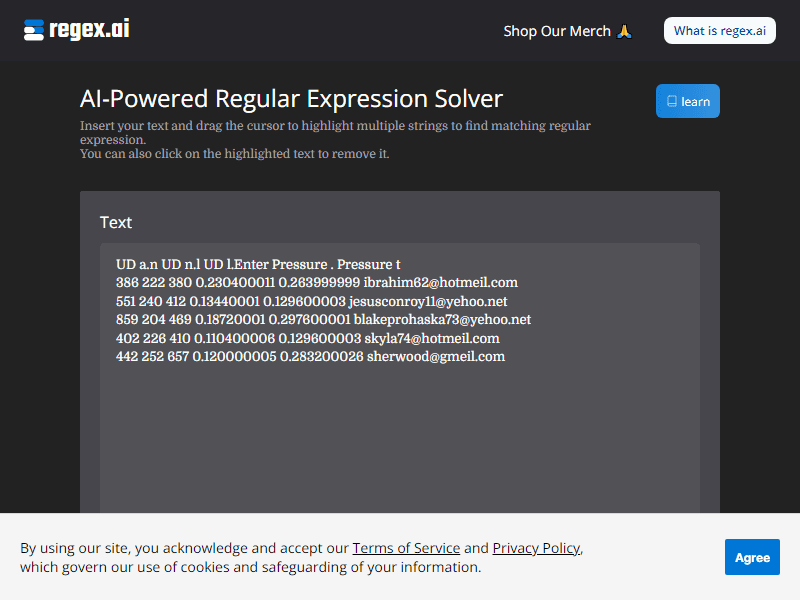Click on jesusconroy11@yehoo.net in the text
This screenshot has width=800, height=600.
(428, 301)
